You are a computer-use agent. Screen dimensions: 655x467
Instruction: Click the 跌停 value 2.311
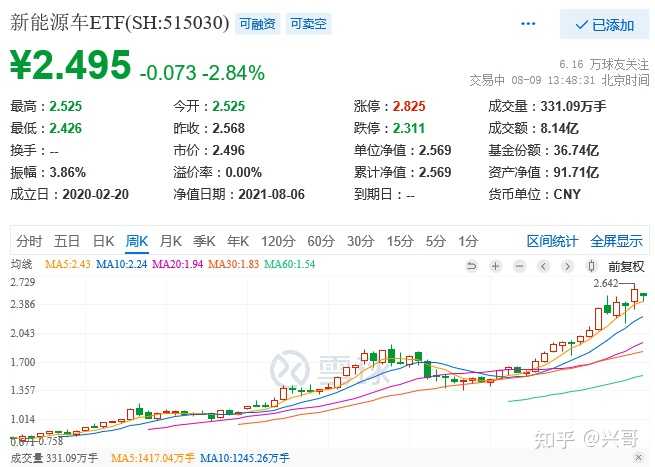coord(409,128)
